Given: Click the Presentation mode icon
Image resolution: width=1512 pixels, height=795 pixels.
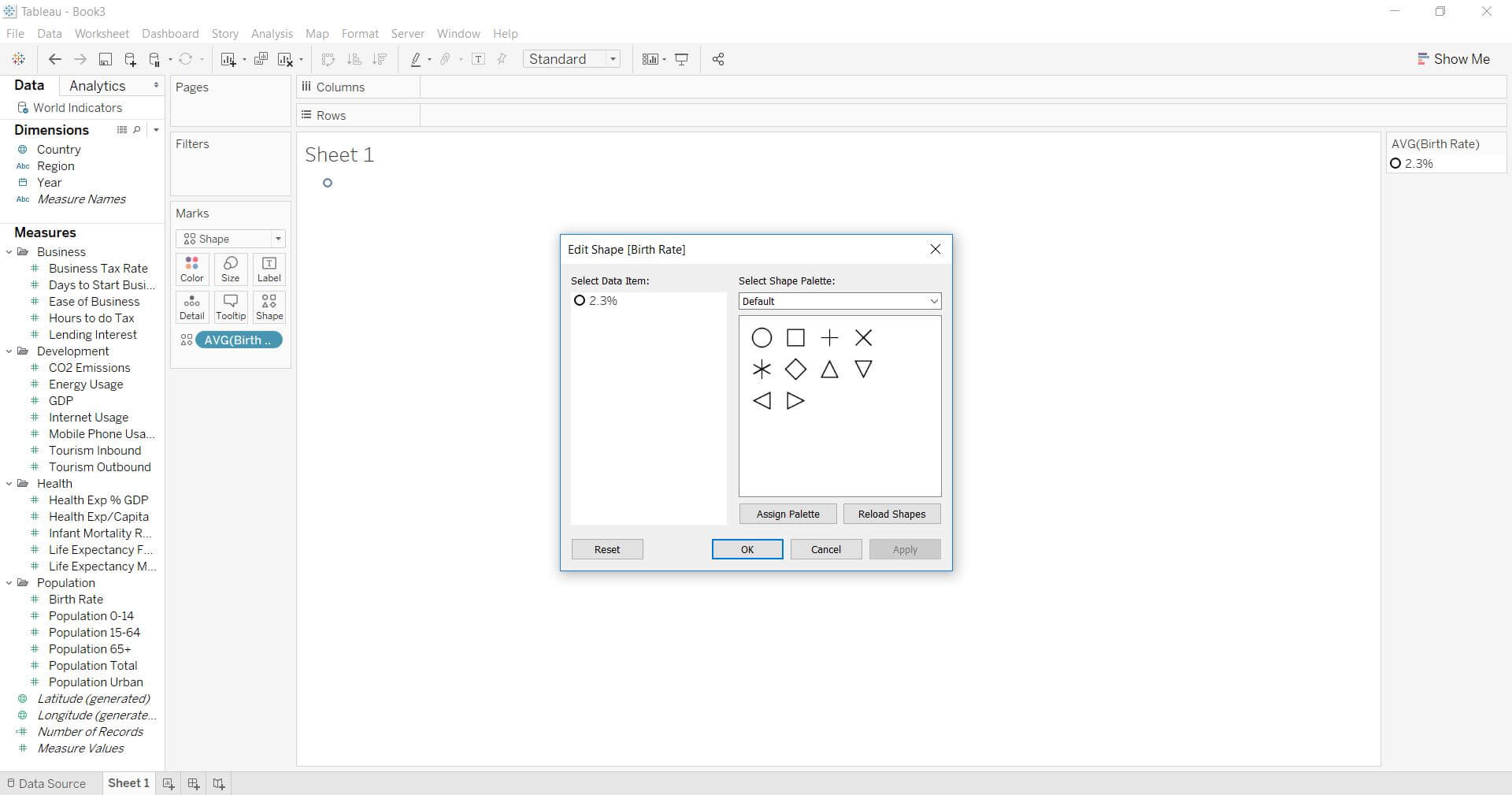Looking at the screenshot, I should point(682,59).
